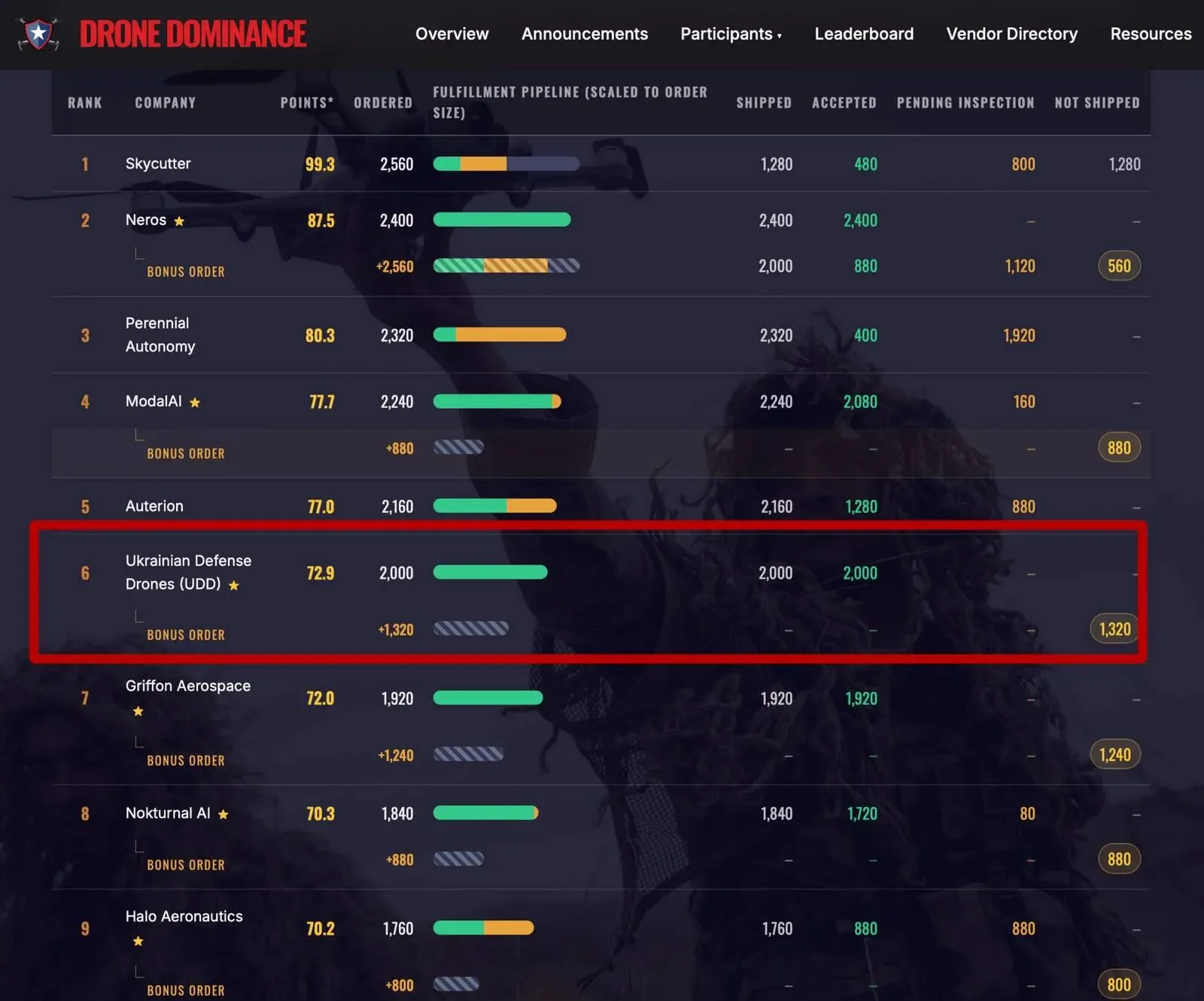Click the Perennial Autonomy company name
1204x1001 pixels.
pos(160,335)
